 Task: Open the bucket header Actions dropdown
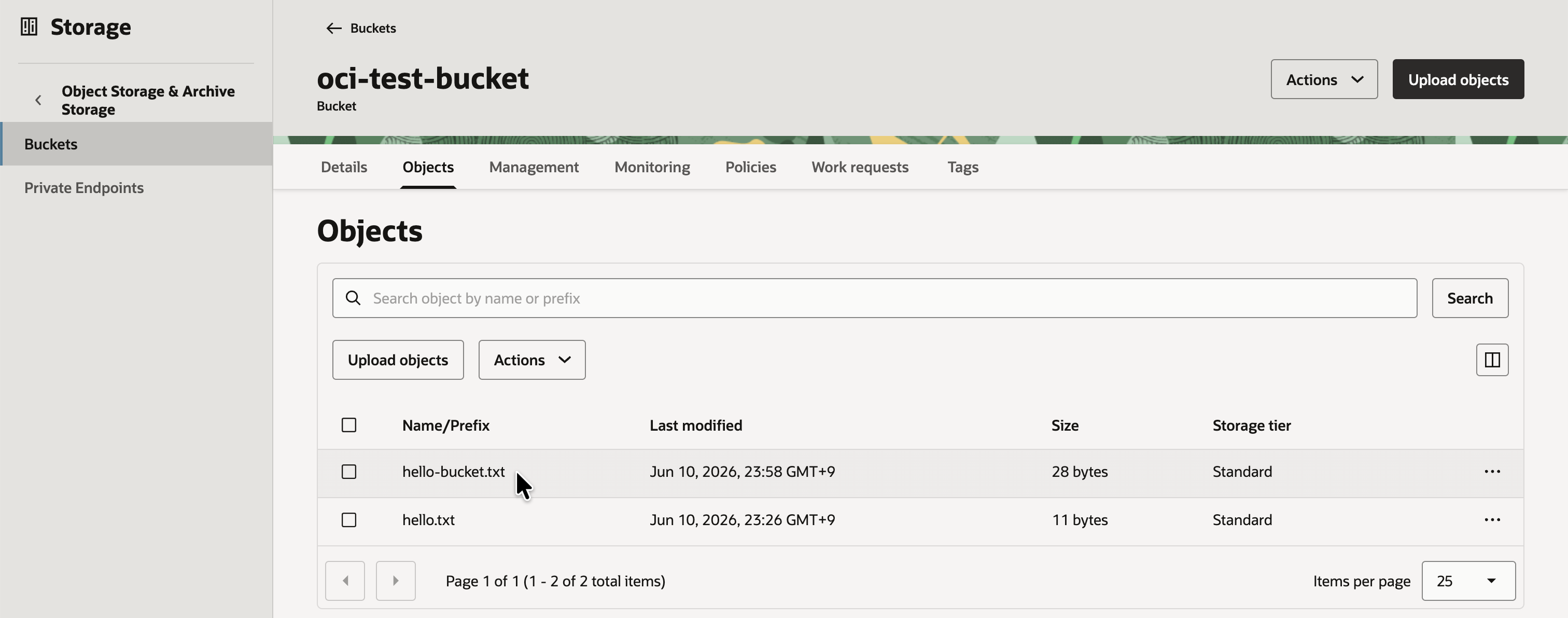tap(1324, 79)
